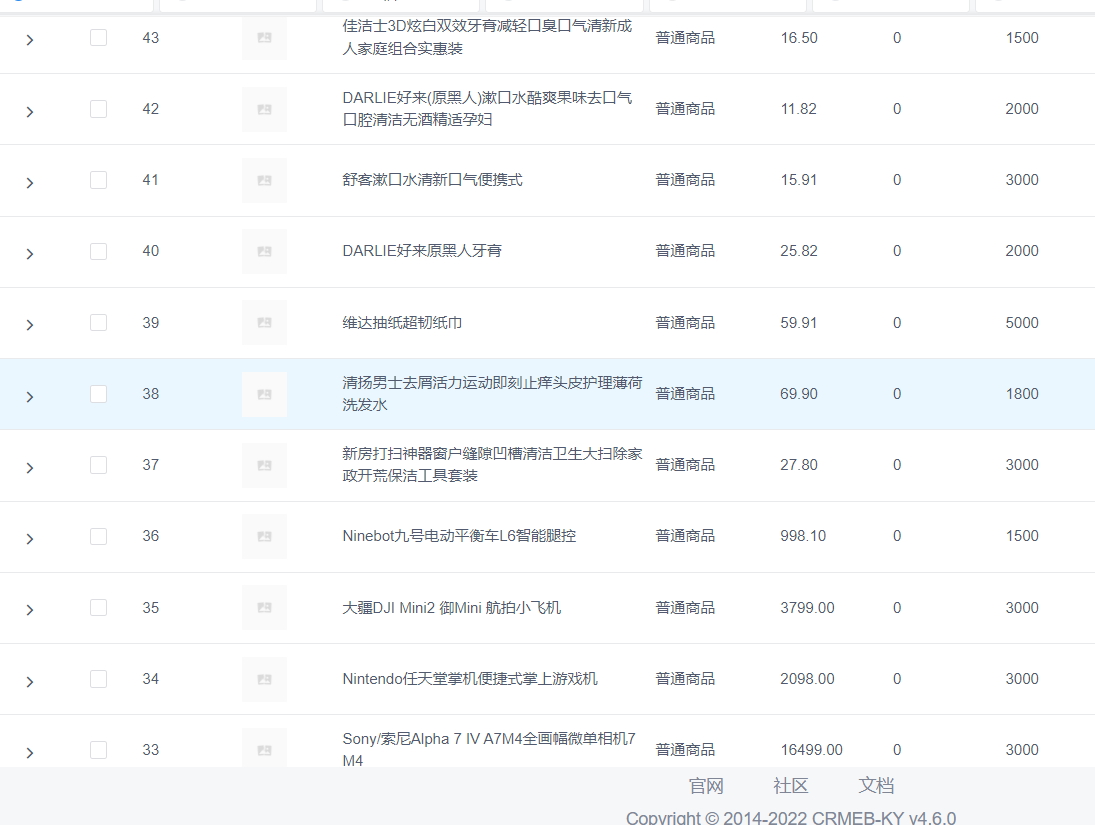Expand row for product ID 37
The width and height of the screenshot is (1095, 825).
29,468
